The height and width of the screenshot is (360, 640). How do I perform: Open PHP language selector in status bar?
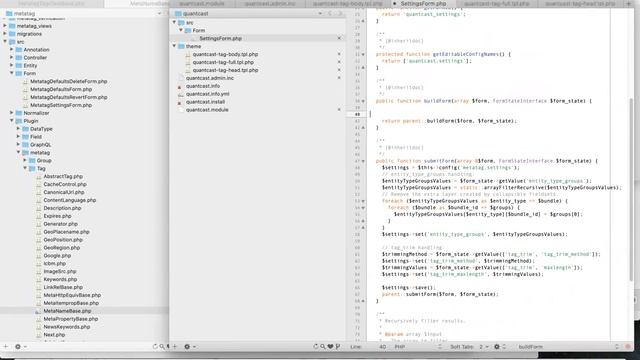tap(418, 347)
